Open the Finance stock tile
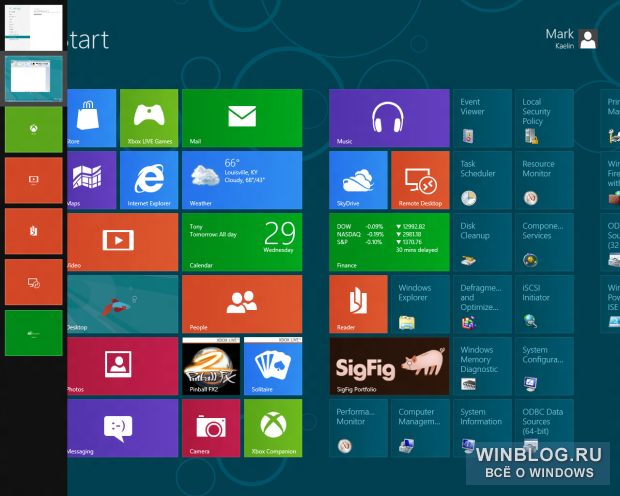This screenshot has height=496, width=620. point(389,242)
